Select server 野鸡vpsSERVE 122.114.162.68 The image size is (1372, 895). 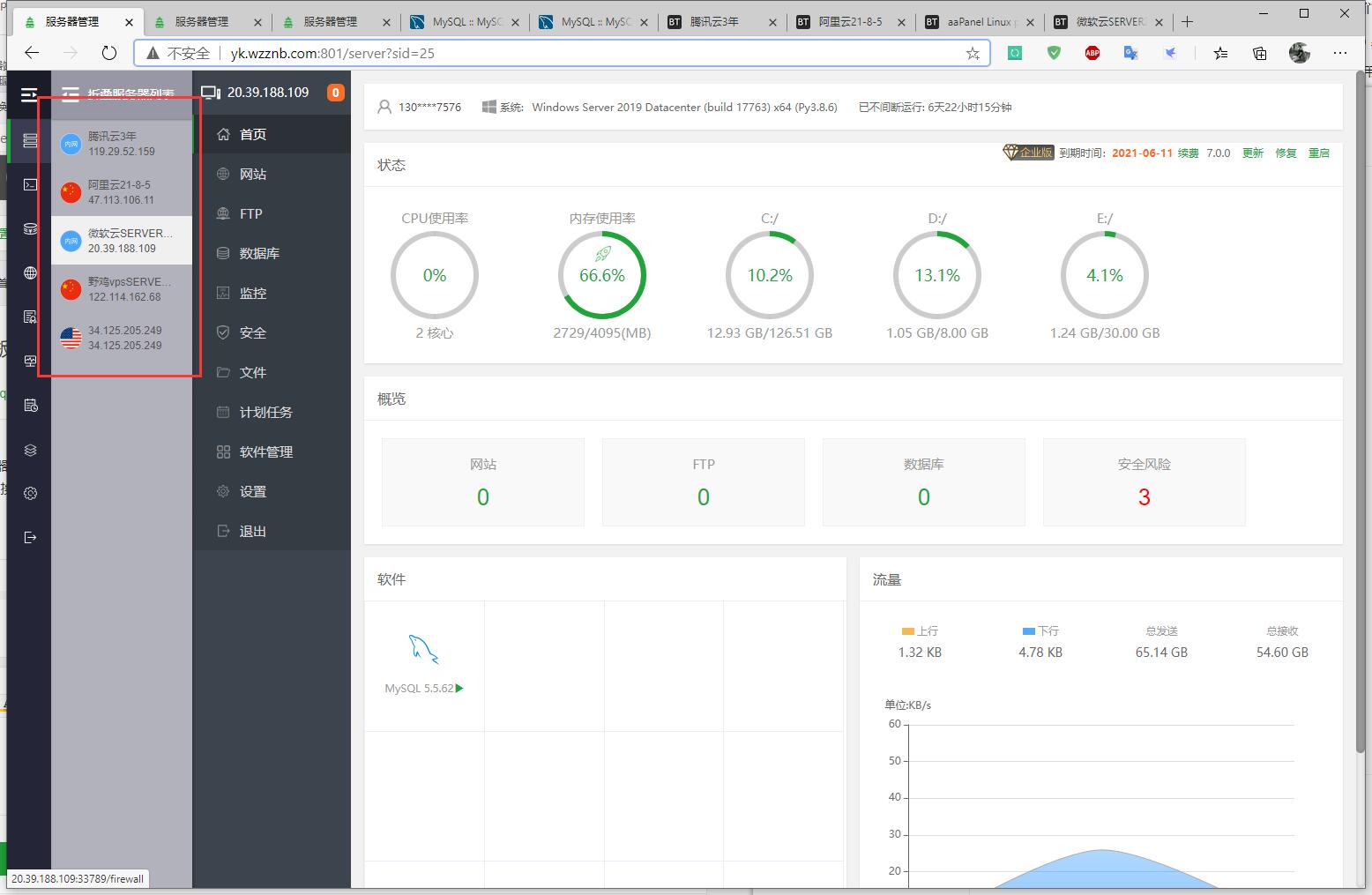point(122,288)
